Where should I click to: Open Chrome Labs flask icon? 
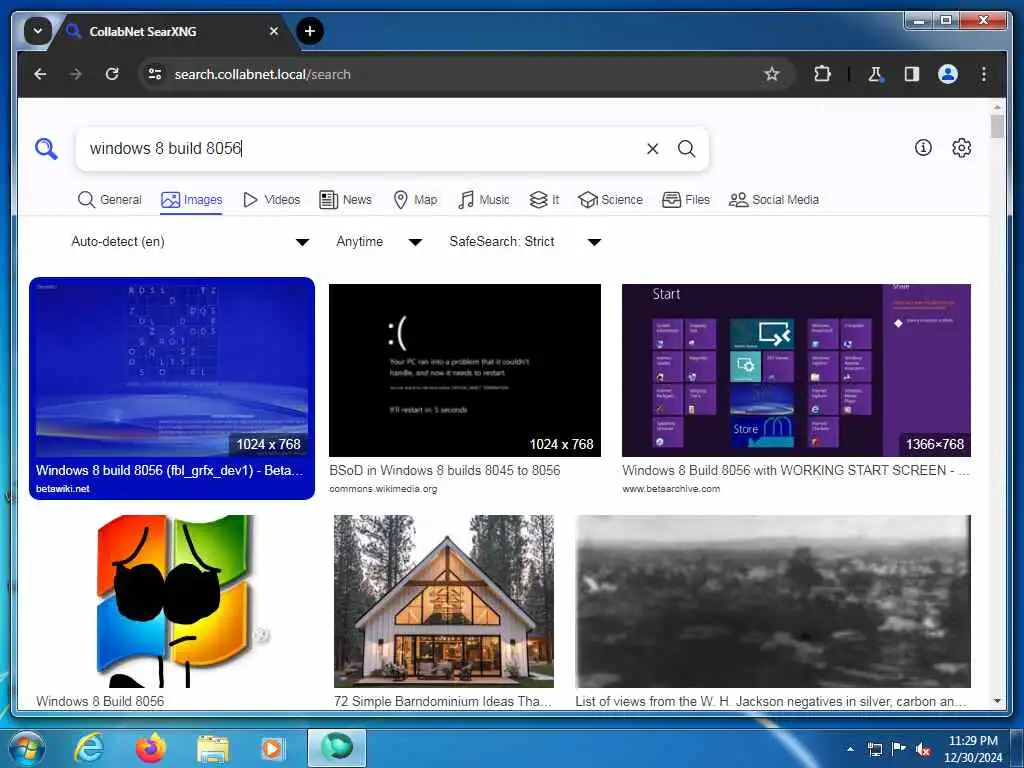coord(875,74)
